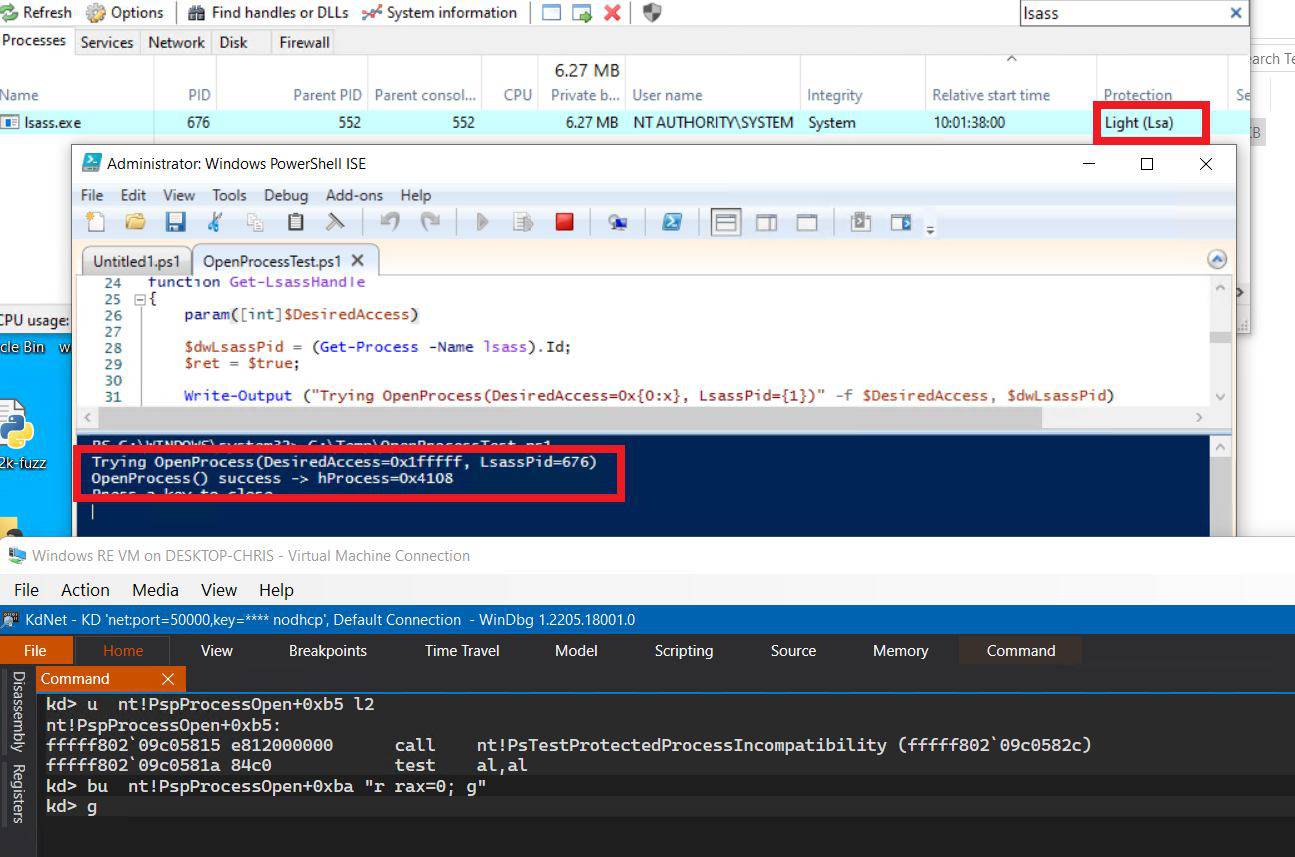The image size is (1295, 857).
Task: Save the current PowerShell script
Action: pyautogui.click(x=176, y=222)
